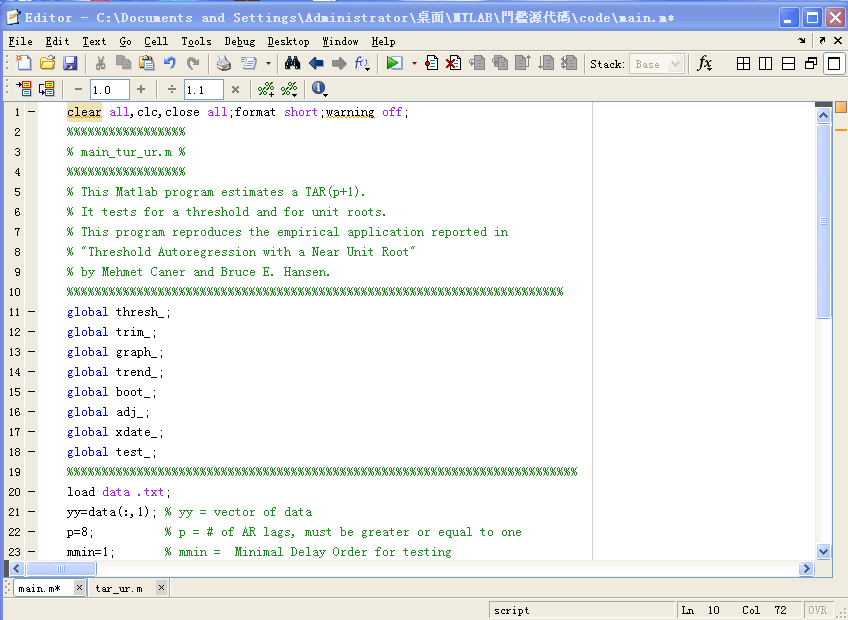Open the Debug menu
Image resolution: width=848 pixels, height=620 pixels.
[x=240, y=42]
